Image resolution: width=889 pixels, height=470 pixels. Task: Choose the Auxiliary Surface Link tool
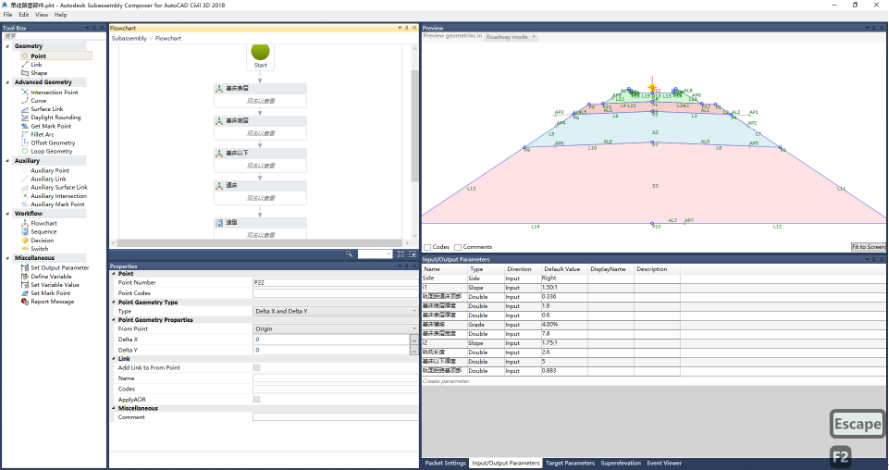59,187
